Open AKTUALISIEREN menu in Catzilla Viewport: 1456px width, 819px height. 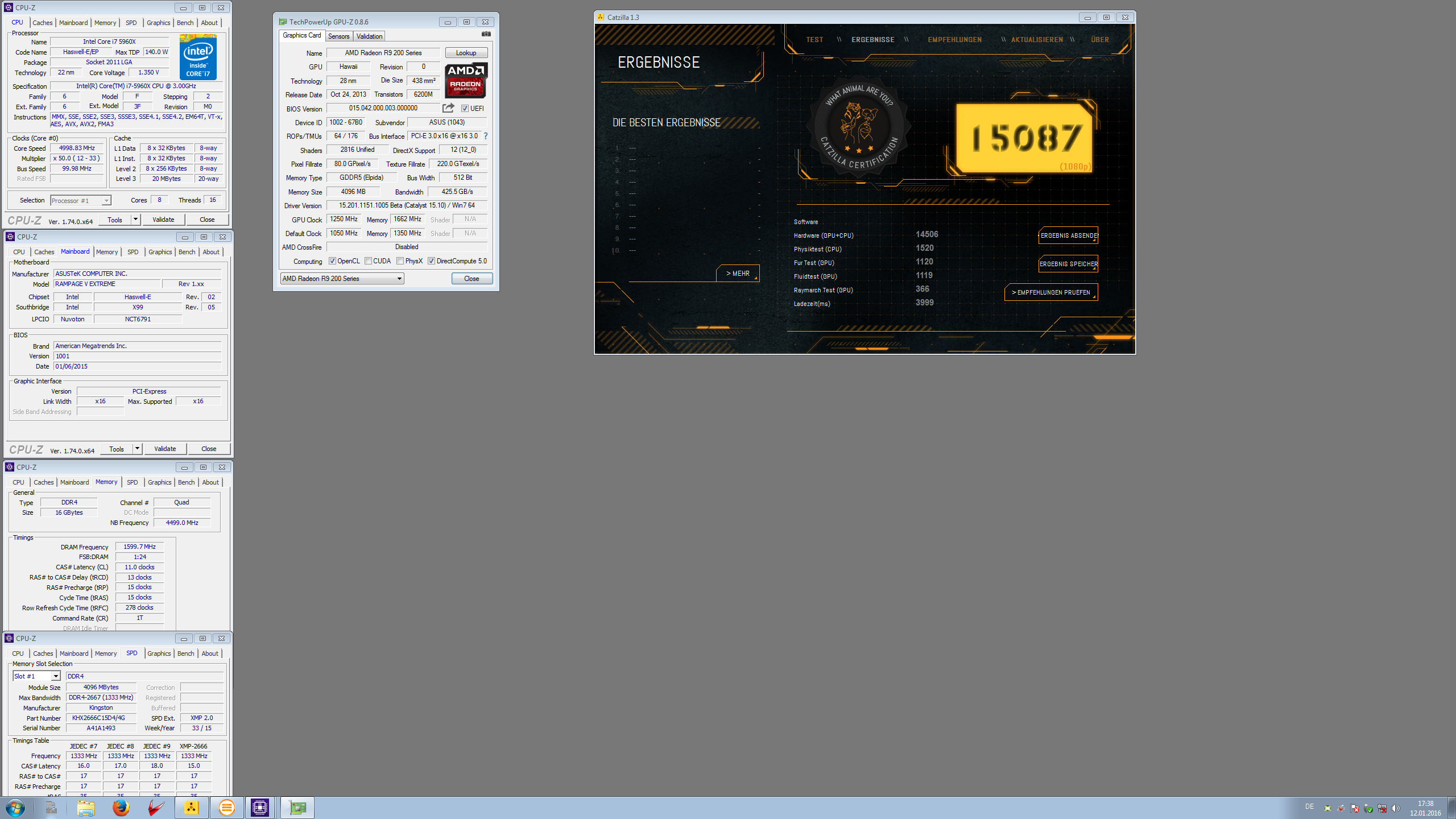pyautogui.click(x=1037, y=40)
